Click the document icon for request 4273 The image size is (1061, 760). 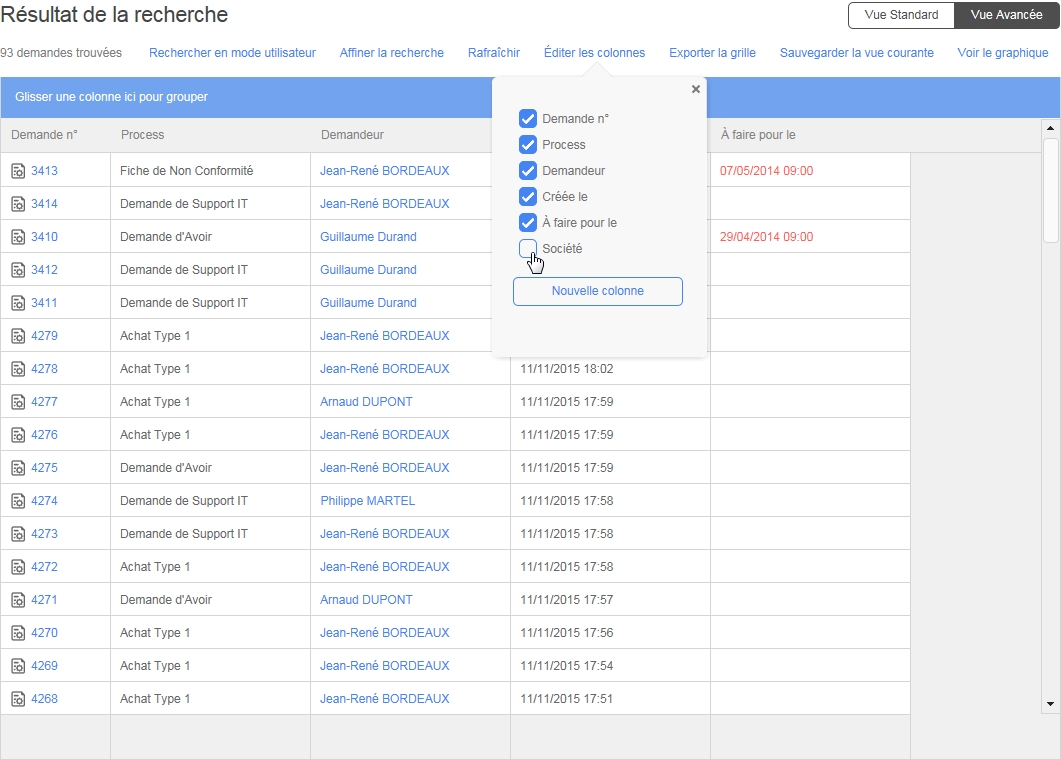(x=18, y=534)
